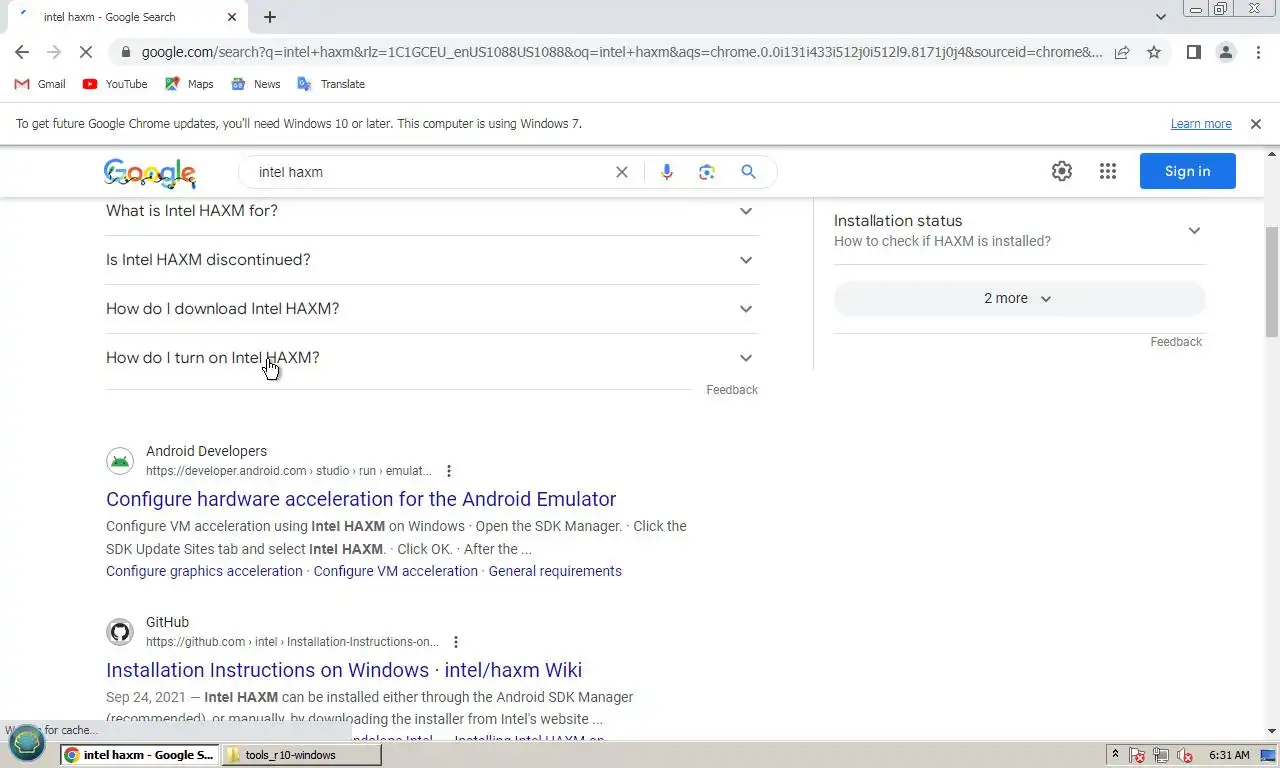Expand How do I turn on Intel HAXM?
The width and height of the screenshot is (1280, 768).
pos(432,358)
